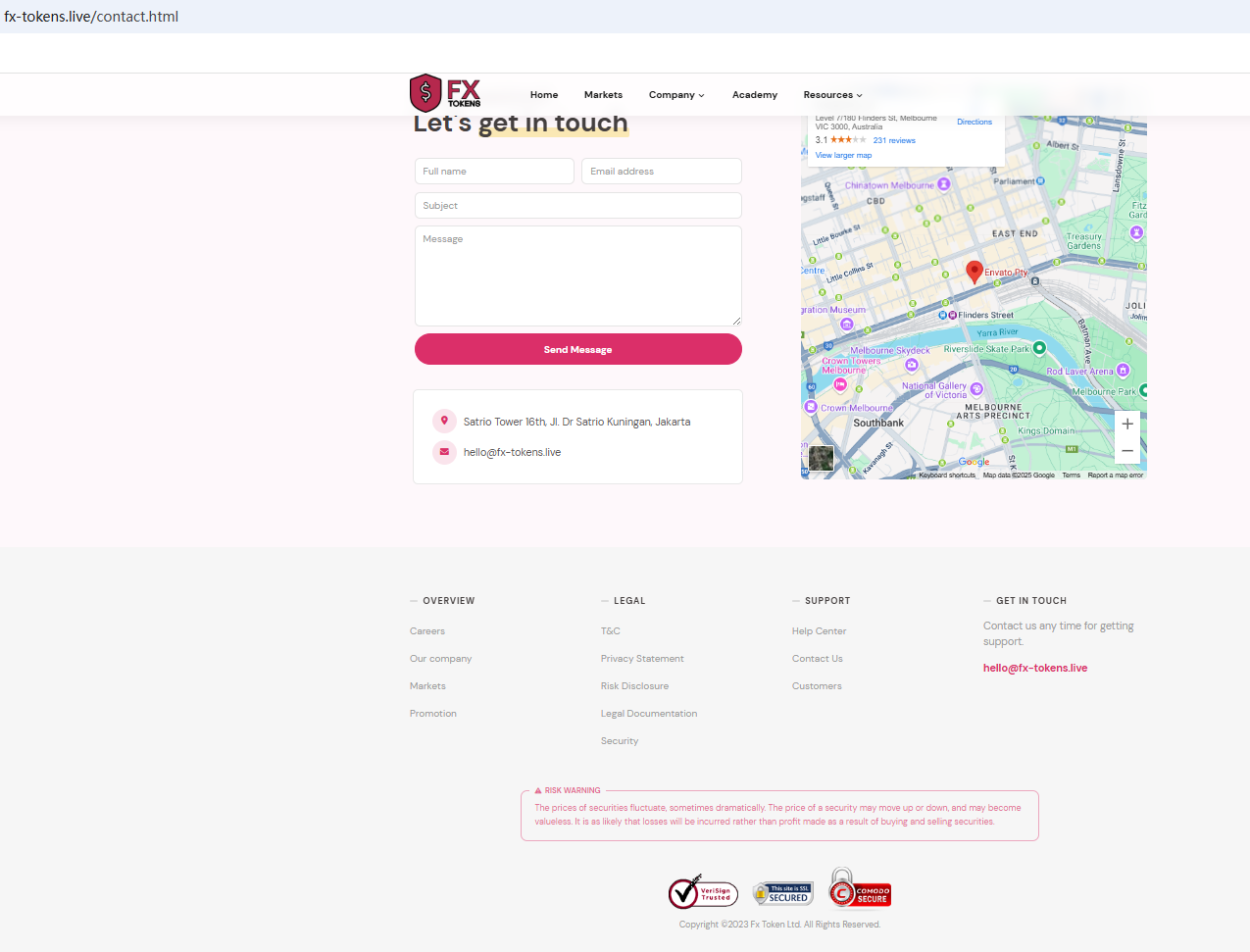Open the T&C legal link

click(611, 631)
